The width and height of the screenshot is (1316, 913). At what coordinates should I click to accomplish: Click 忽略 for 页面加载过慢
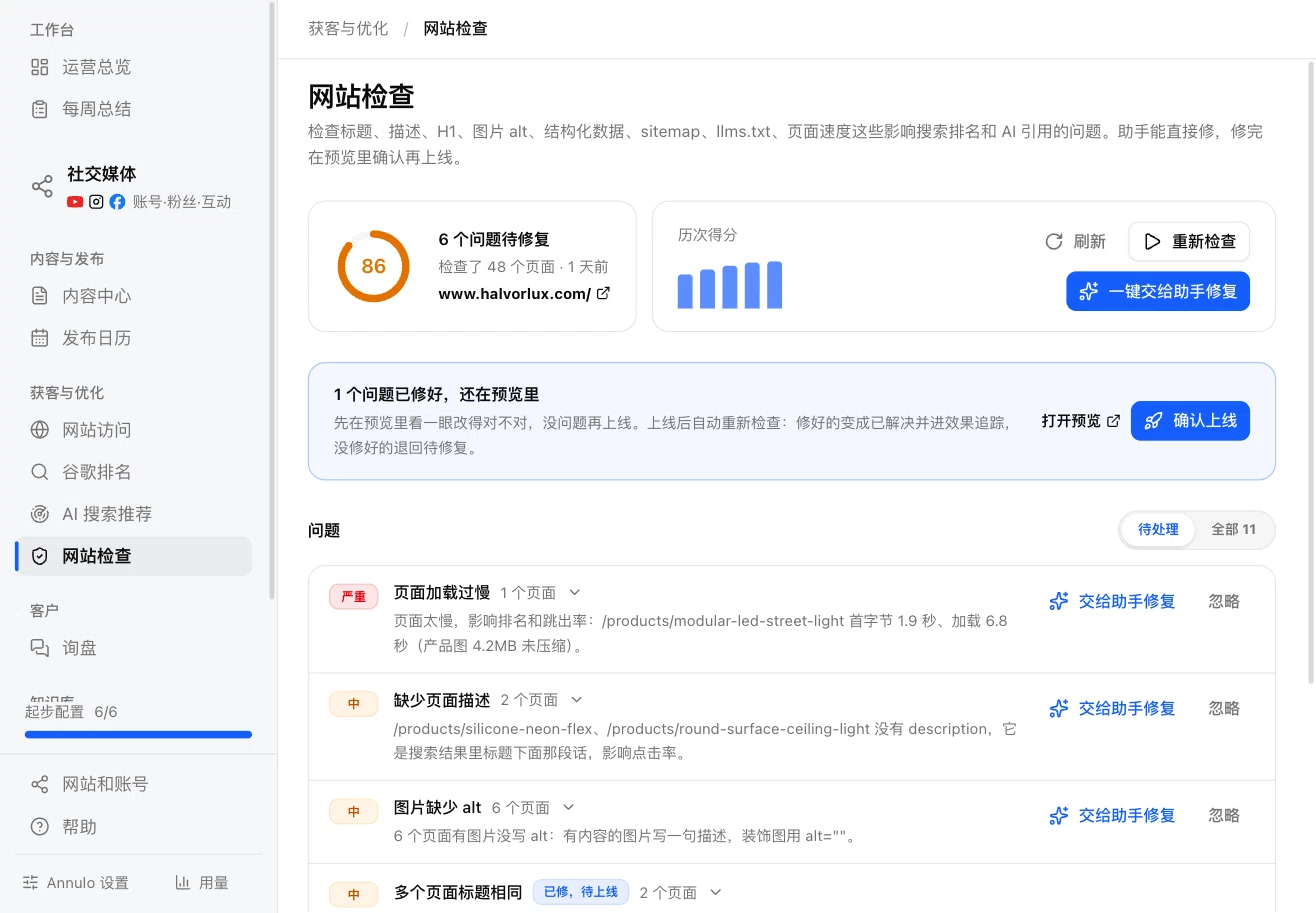coord(1224,601)
